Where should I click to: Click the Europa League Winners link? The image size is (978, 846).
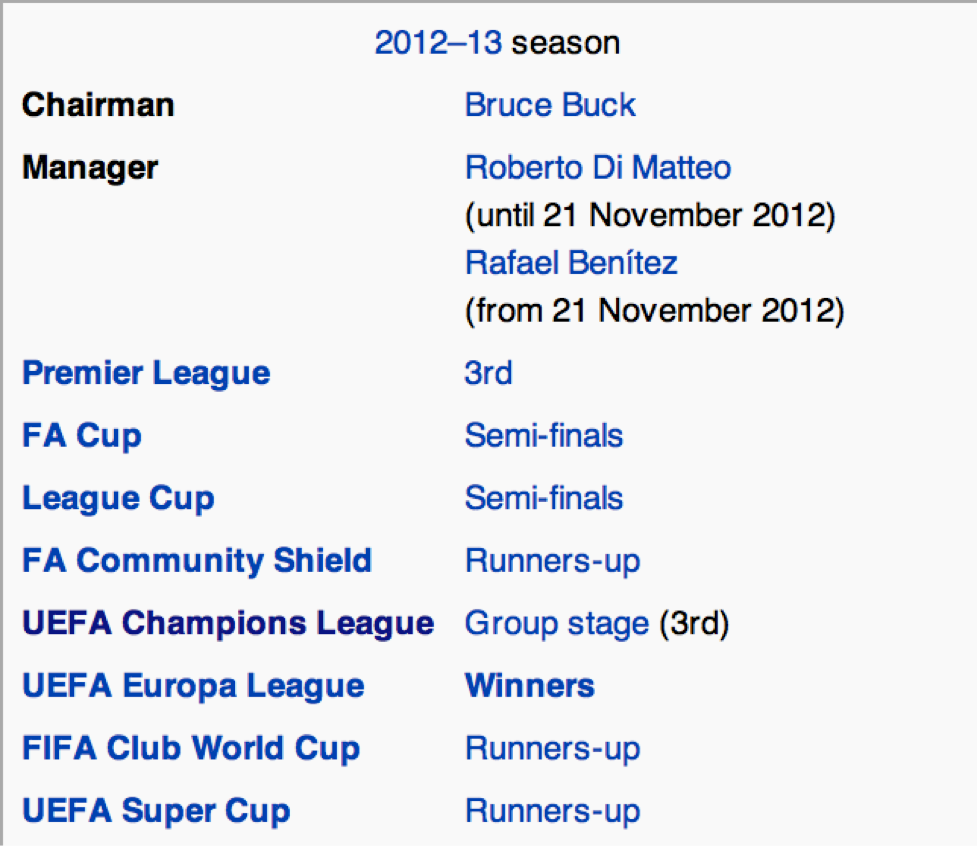(x=530, y=686)
